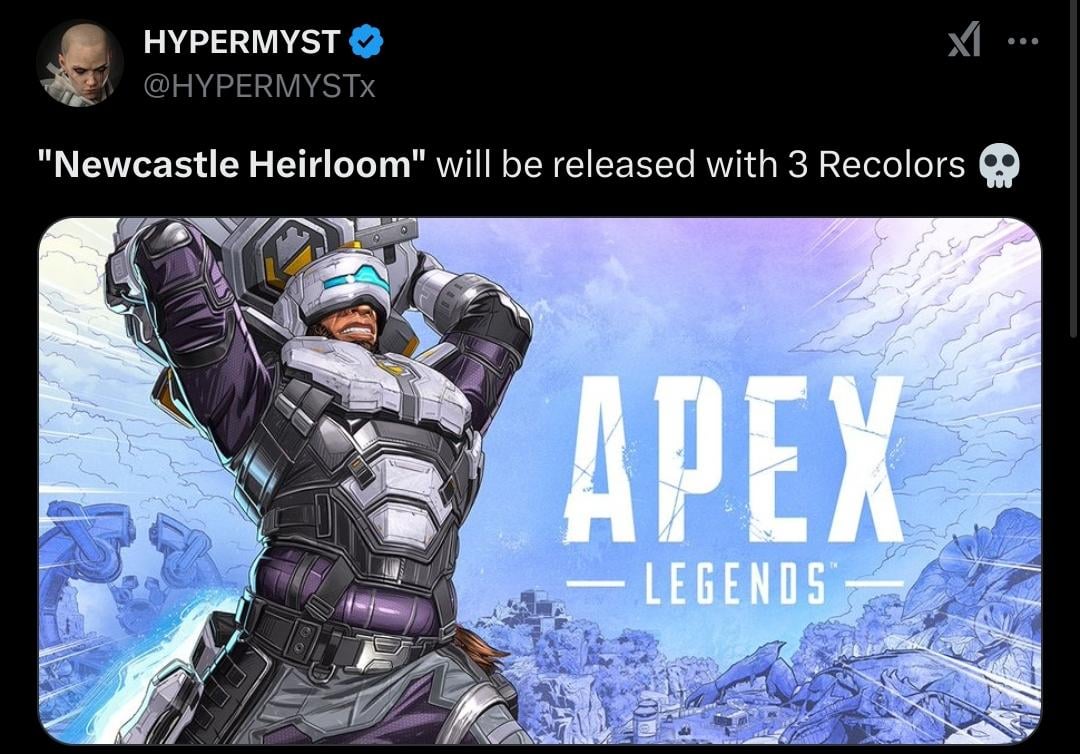Click the skull emoji in the post
Screen dimensions: 1080x754
coord(999,165)
